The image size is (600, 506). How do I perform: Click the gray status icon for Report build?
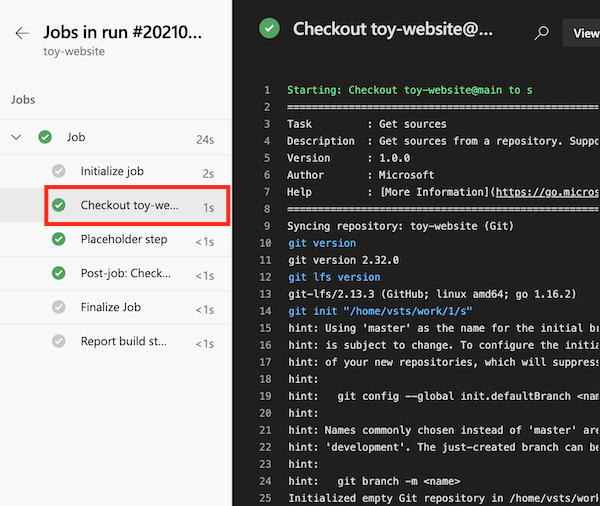[x=59, y=341]
